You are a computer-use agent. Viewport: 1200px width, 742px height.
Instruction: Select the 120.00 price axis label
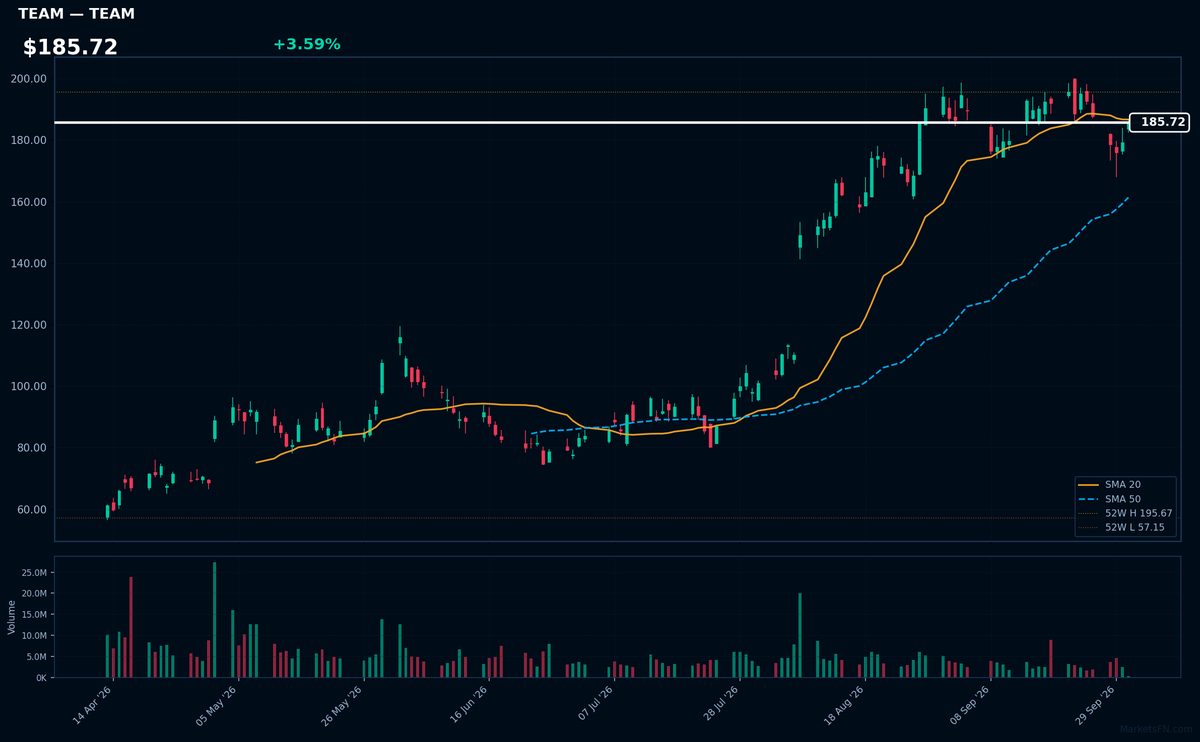28,325
